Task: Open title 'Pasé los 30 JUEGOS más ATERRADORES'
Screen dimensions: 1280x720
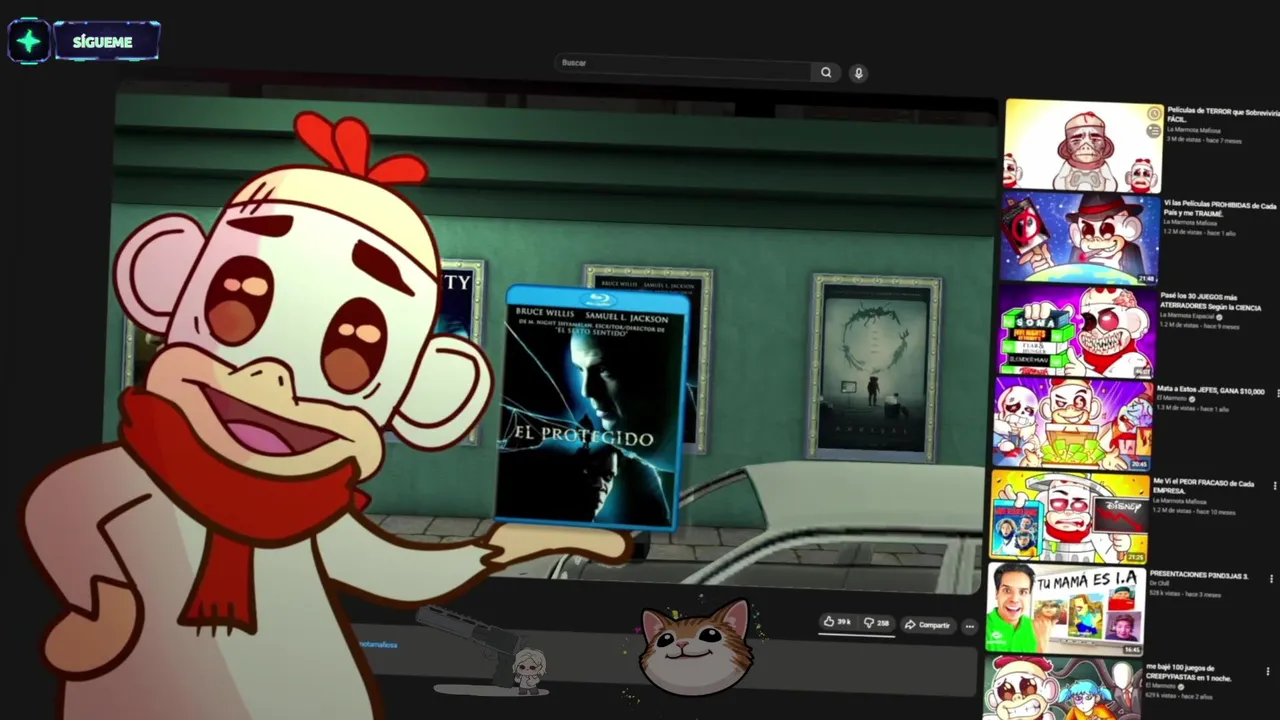Action: click(x=1211, y=300)
